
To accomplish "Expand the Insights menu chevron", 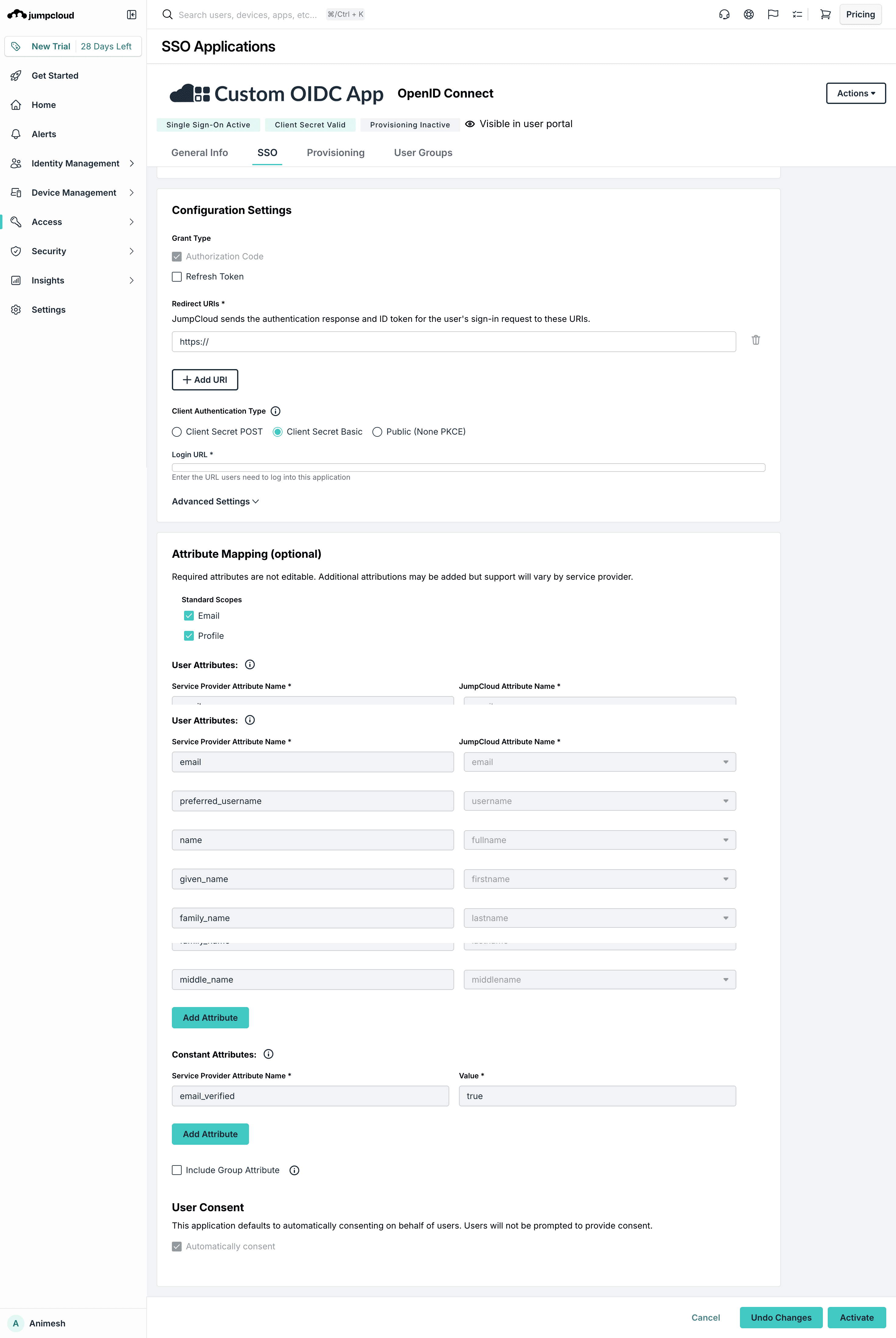I will (x=131, y=280).
